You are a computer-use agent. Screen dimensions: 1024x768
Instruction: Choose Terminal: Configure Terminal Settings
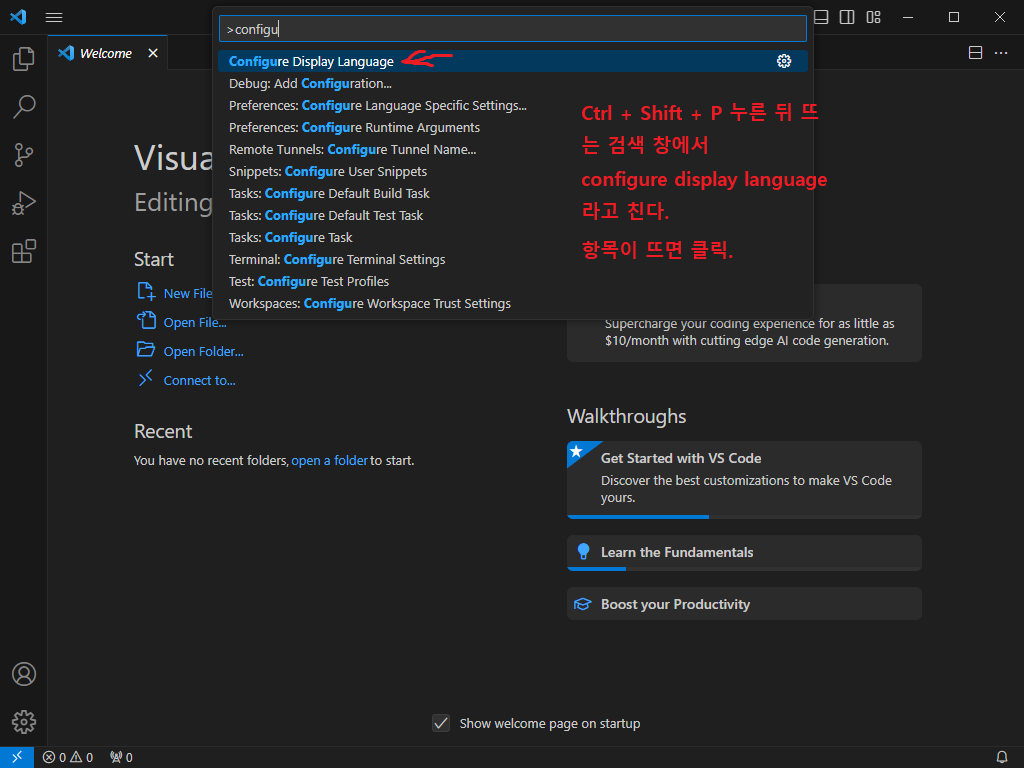(x=513, y=259)
